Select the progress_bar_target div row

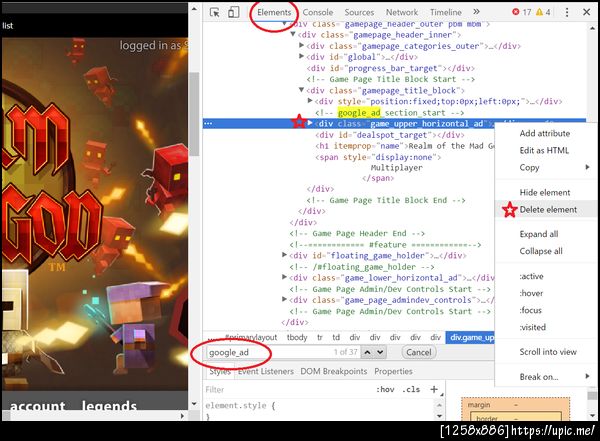390,68
